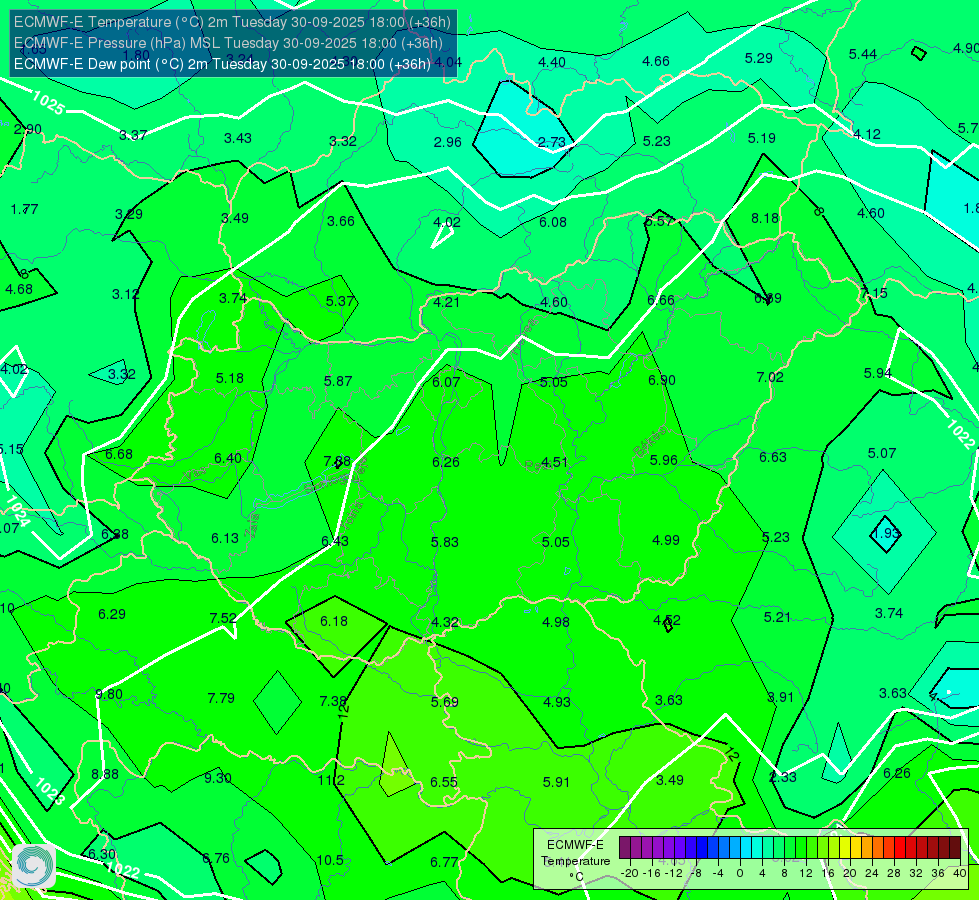The image size is (979, 900).
Task: Click the map value 4.66
Action: pos(656,61)
